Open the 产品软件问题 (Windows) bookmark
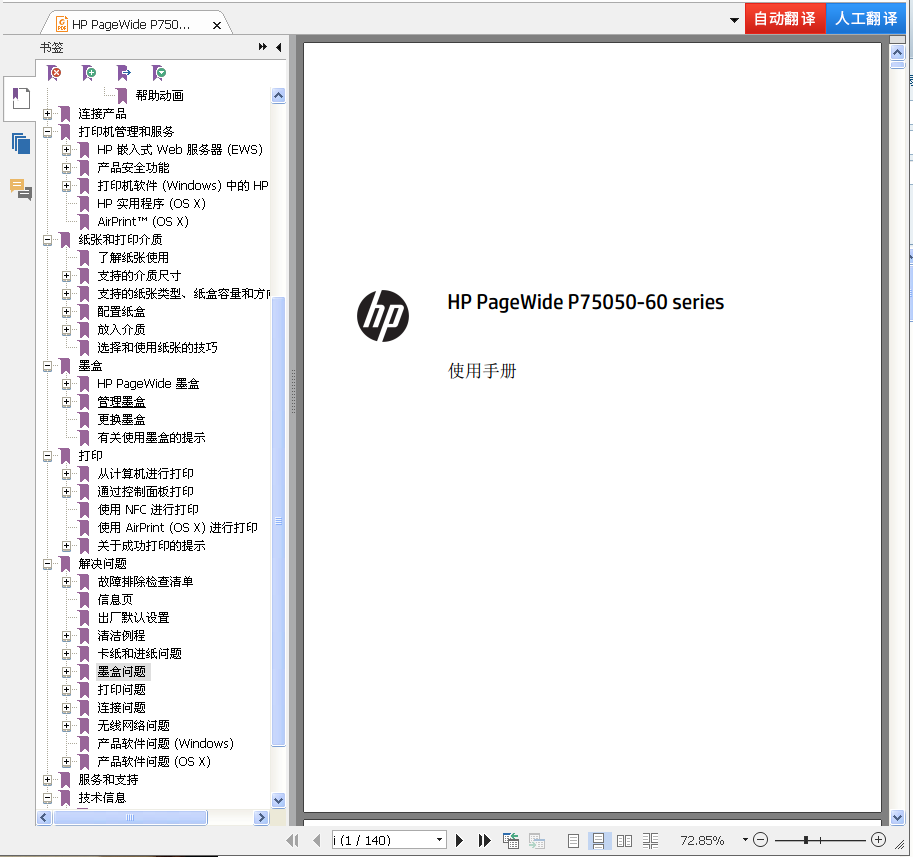 point(165,743)
